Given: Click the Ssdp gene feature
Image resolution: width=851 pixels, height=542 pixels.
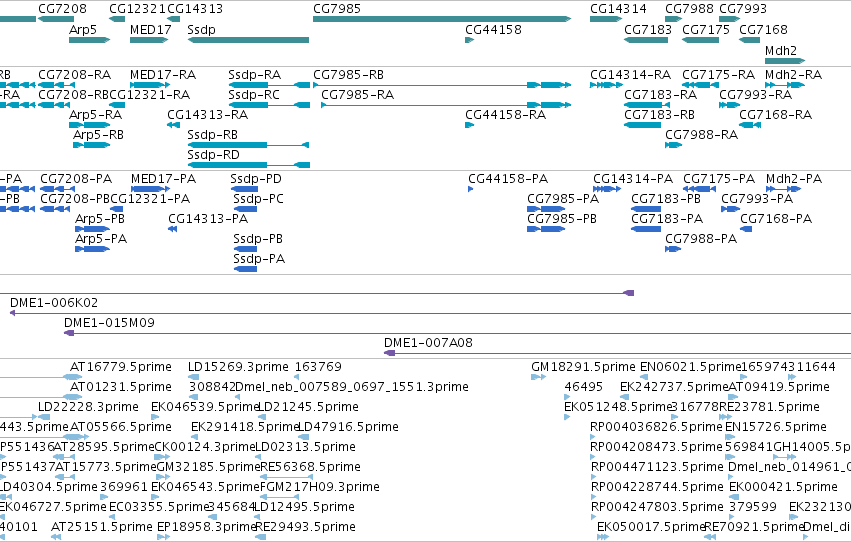Looking at the screenshot, I should (248, 40).
